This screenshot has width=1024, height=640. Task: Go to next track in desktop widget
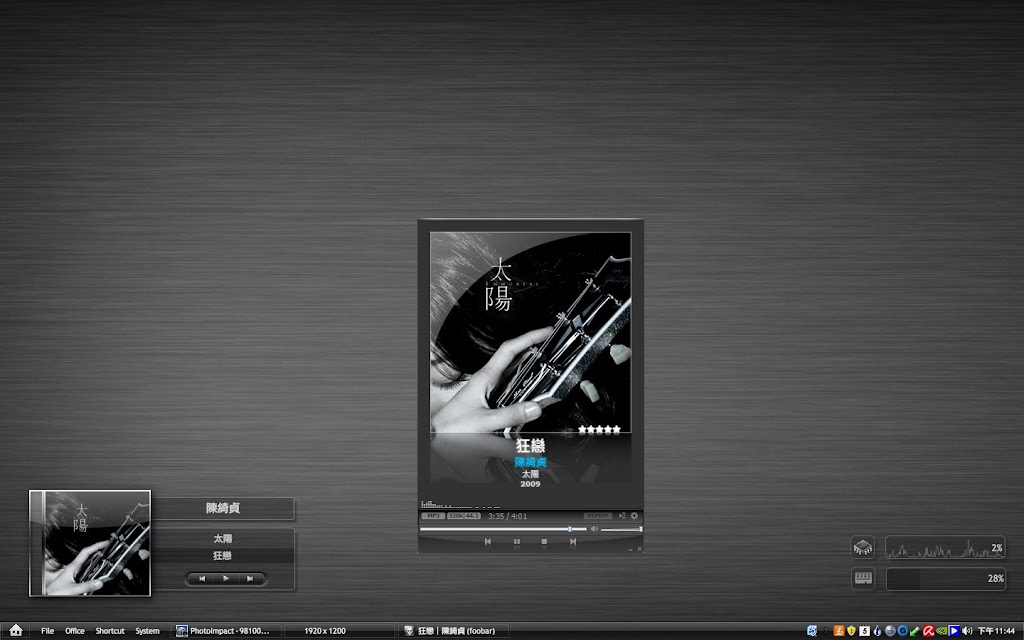point(249,579)
